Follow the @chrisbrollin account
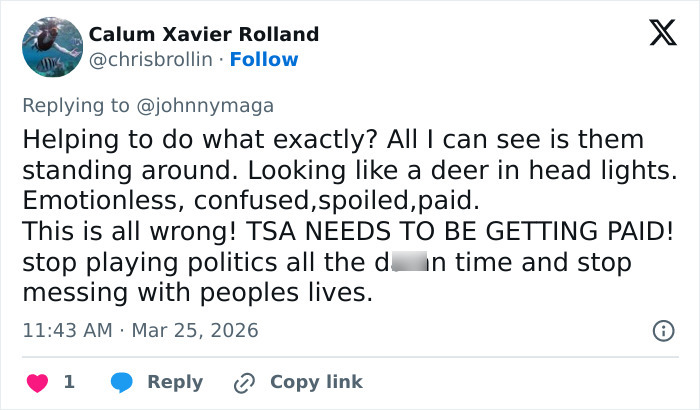The height and width of the screenshot is (410, 700). pyautogui.click(x=264, y=59)
